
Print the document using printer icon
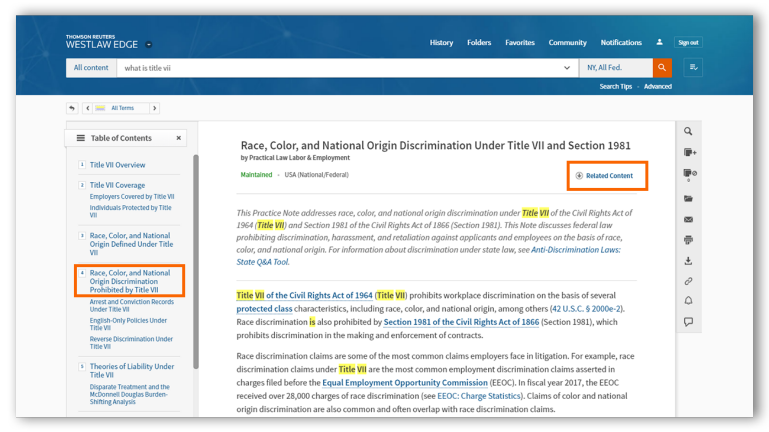[688, 240]
